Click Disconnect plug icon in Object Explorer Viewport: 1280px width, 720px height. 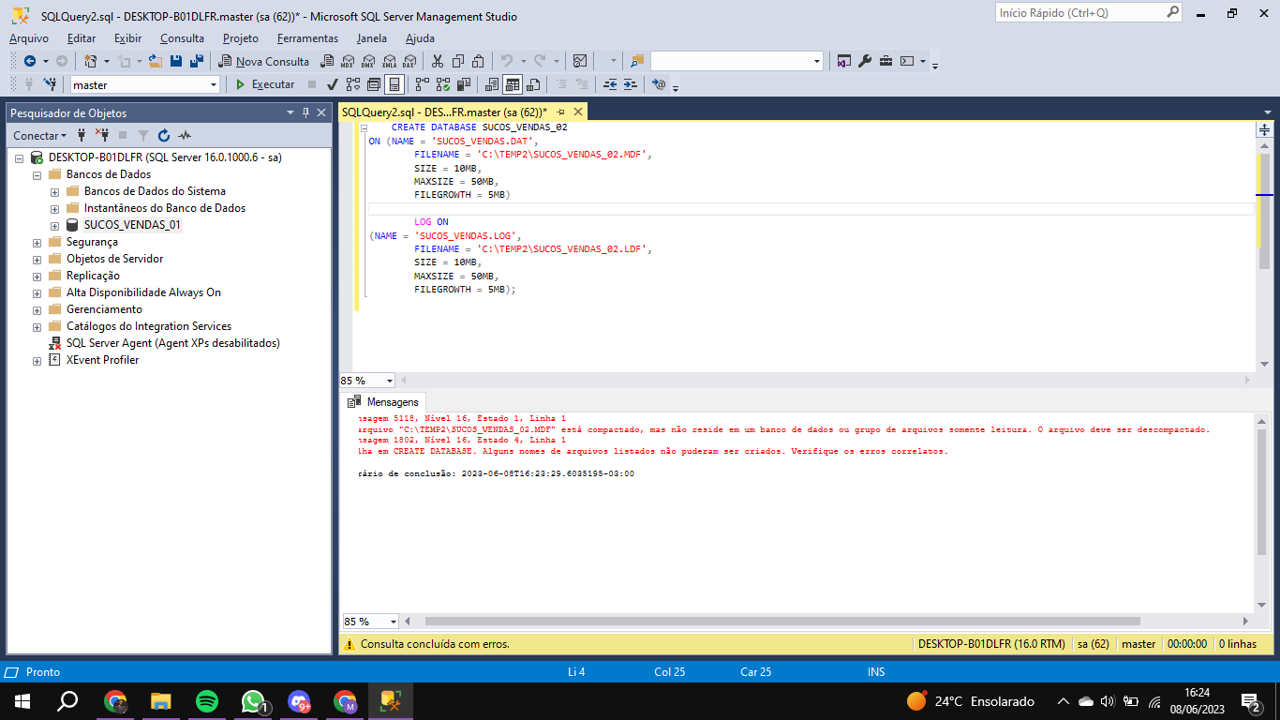pos(102,135)
